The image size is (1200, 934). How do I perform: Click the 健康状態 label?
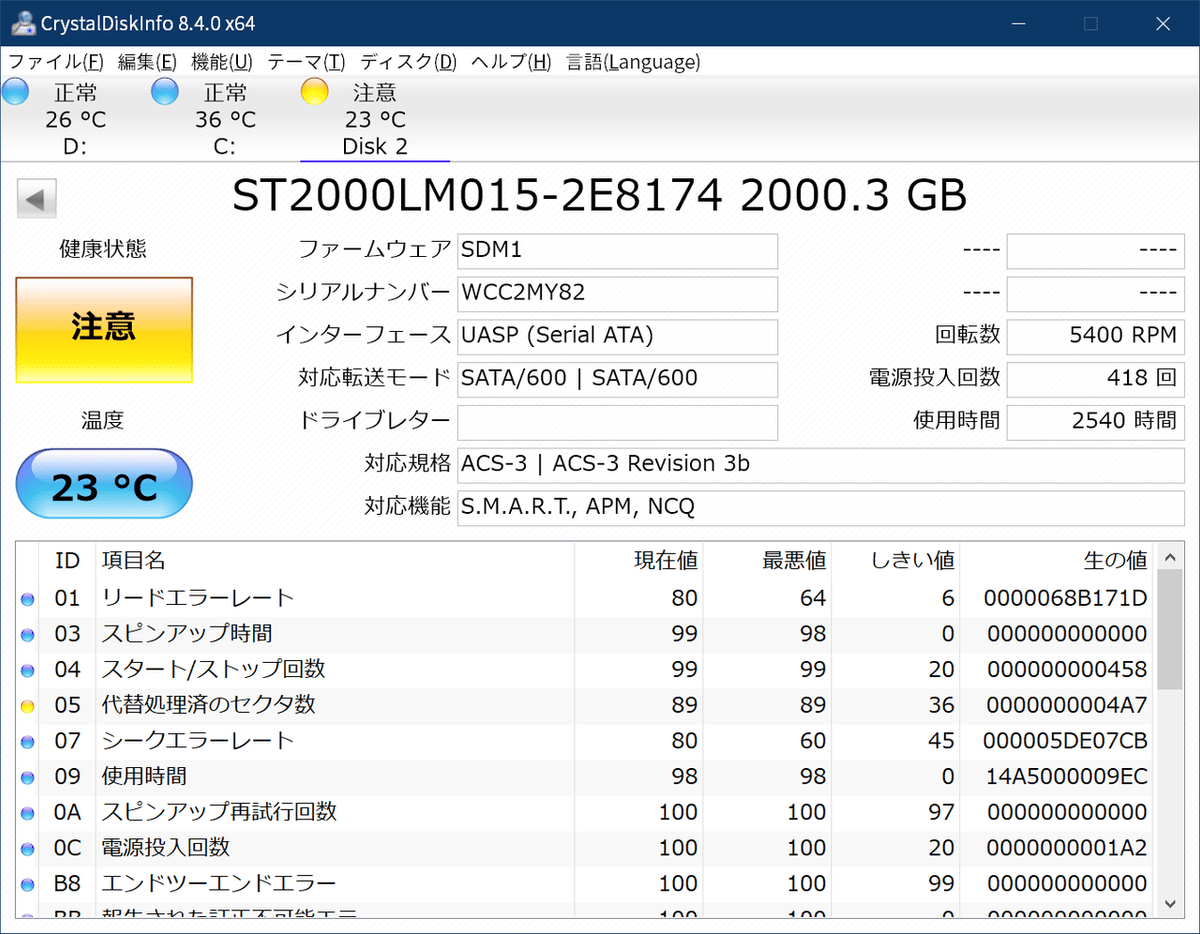point(103,250)
